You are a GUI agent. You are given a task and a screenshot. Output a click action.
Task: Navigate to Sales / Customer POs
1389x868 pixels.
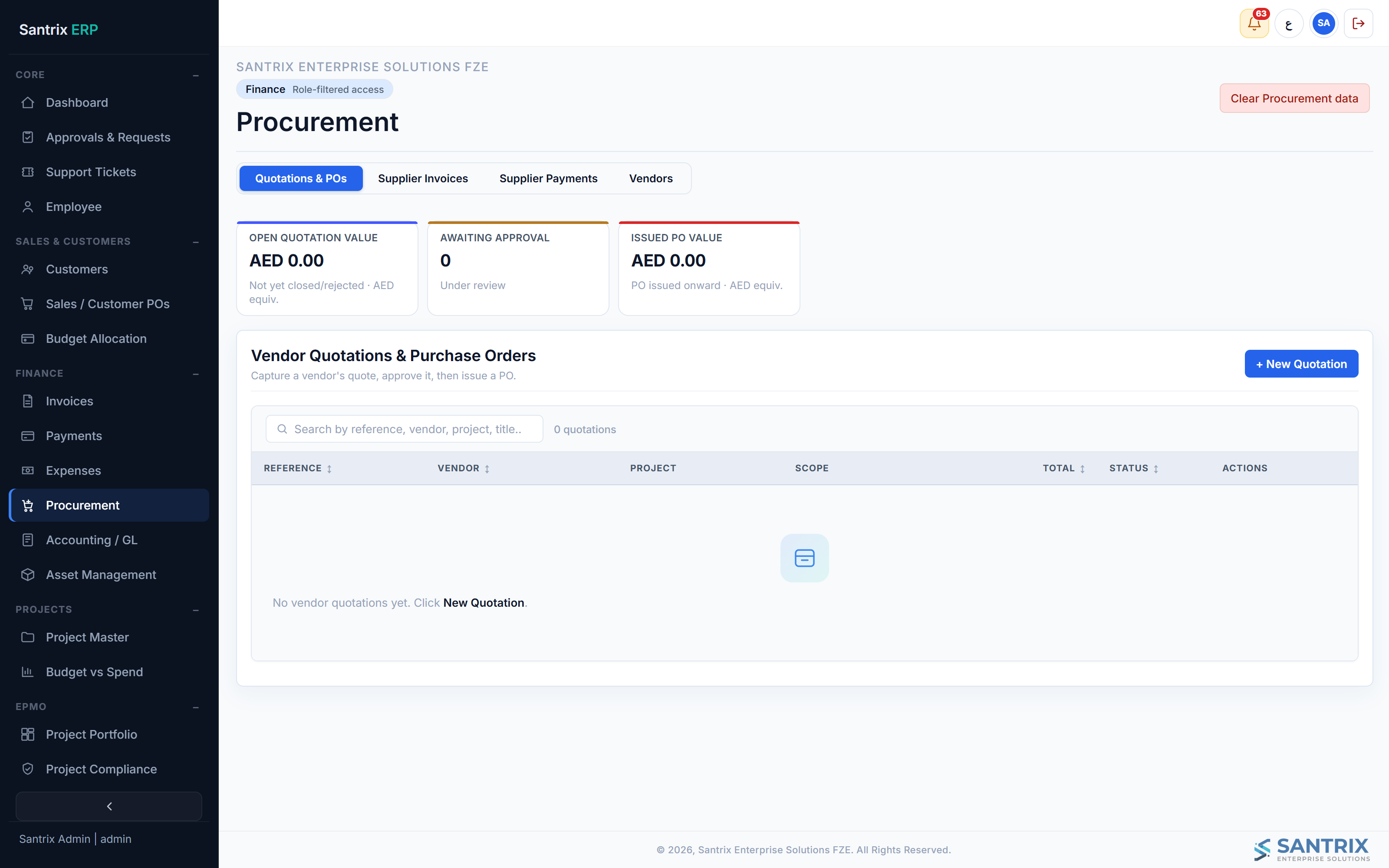point(109,304)
